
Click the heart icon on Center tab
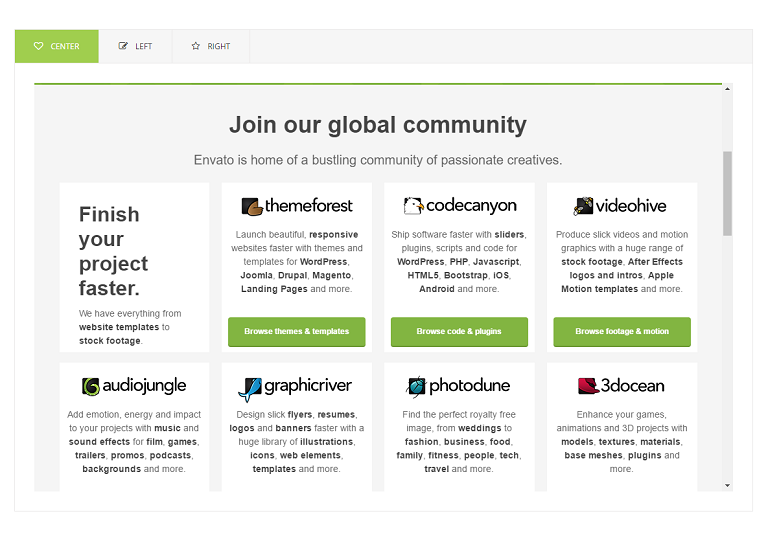tap(39, 46)
